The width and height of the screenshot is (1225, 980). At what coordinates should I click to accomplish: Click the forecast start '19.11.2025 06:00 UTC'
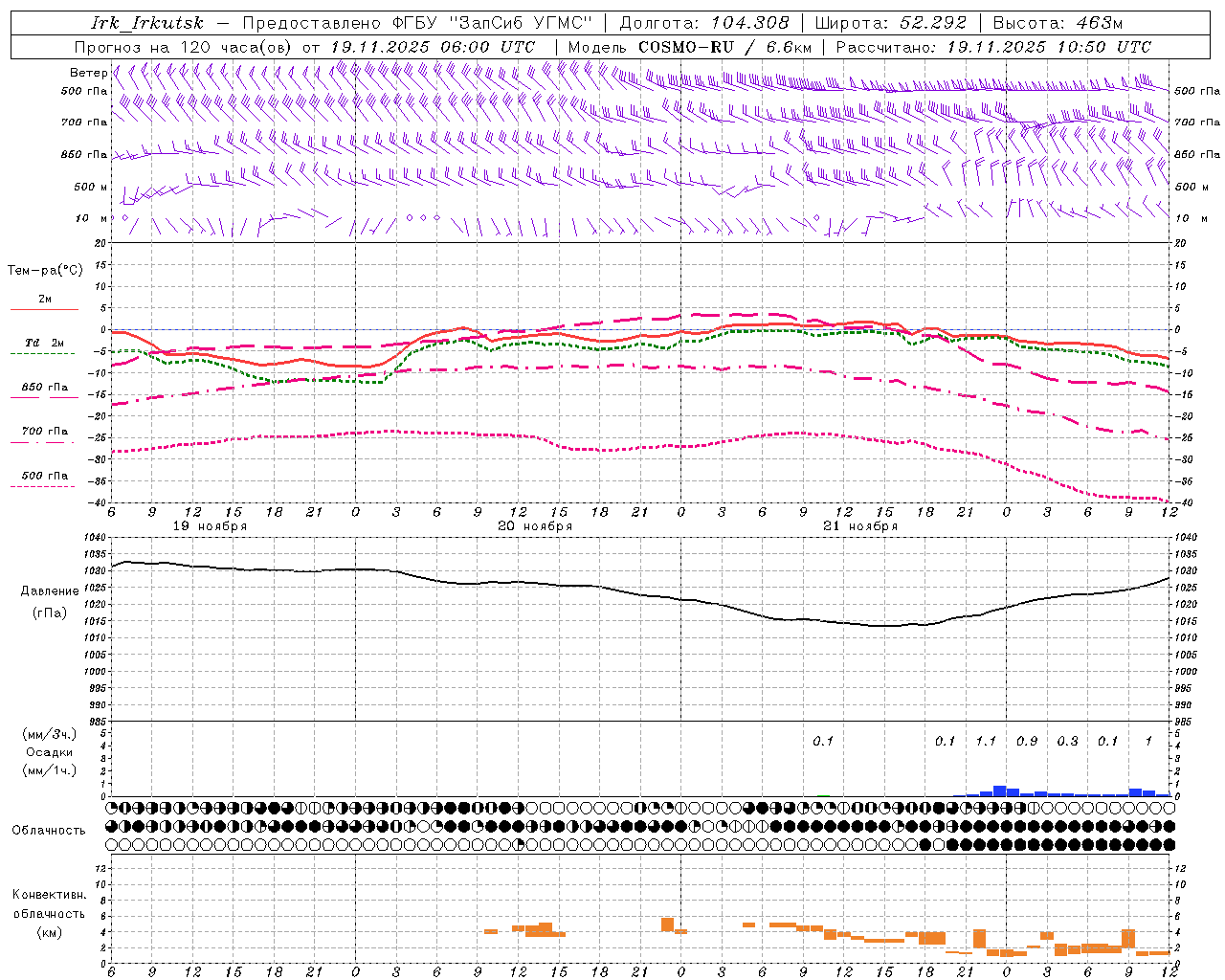pos(433,47)
